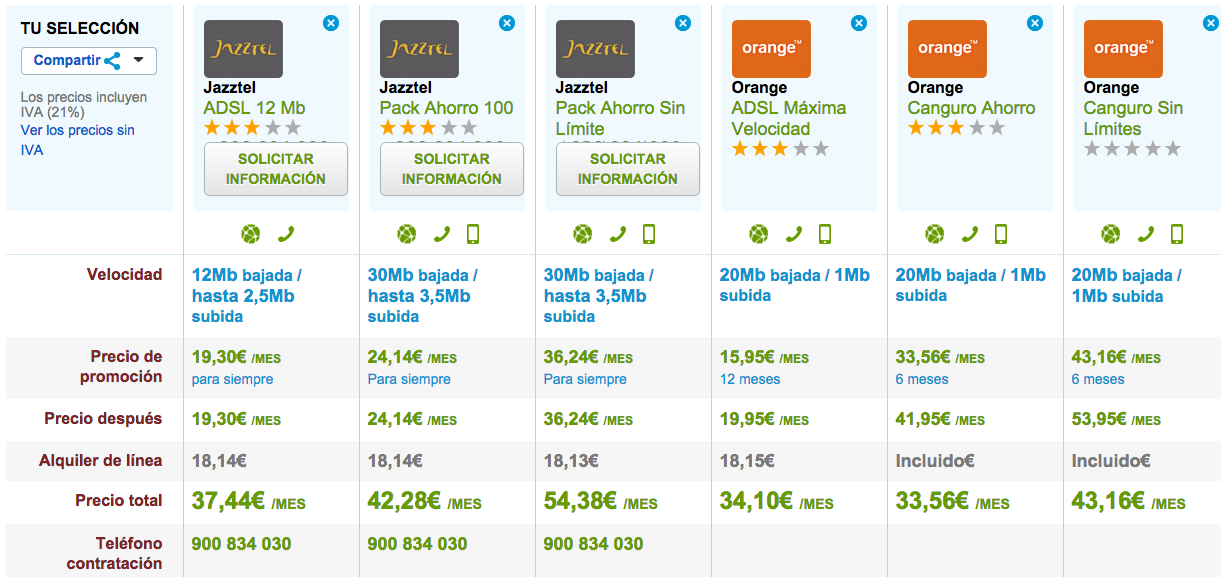Remove Jazztel ADSL 12 Mb from comparison
This screenshot has width=1221, height=577.
click(331, 23)
